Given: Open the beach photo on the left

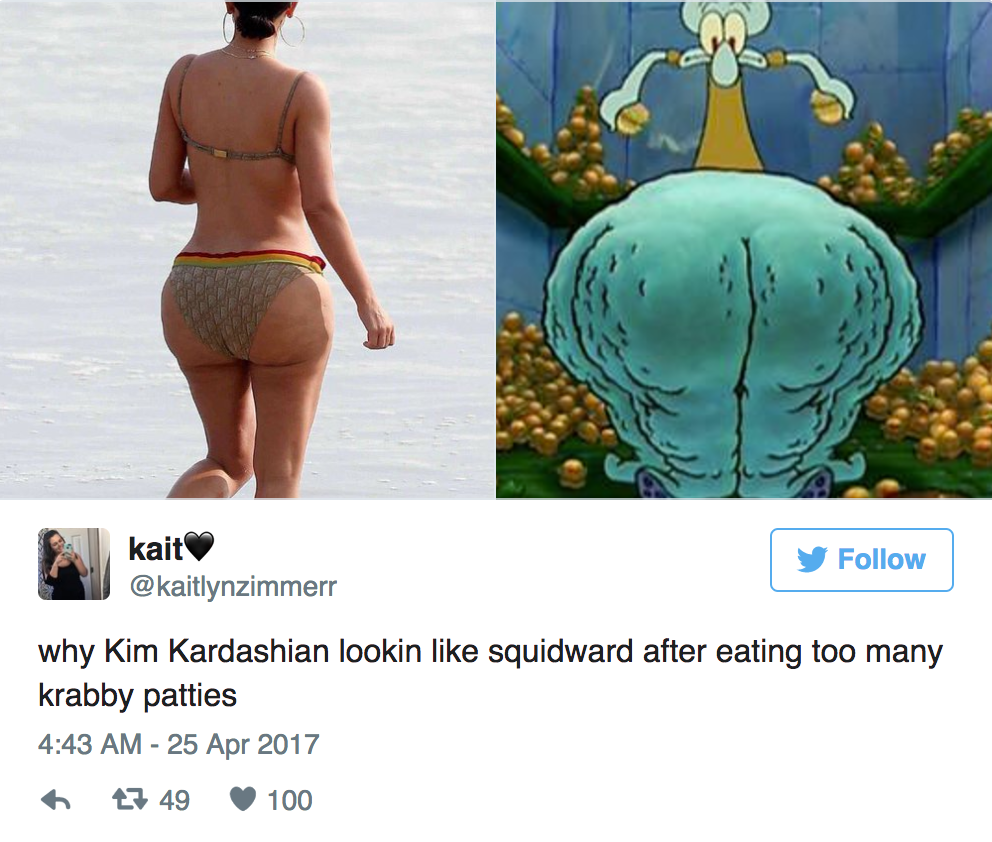Looking at the screenshot, I should pyautogui.click(x=247, y=249).
